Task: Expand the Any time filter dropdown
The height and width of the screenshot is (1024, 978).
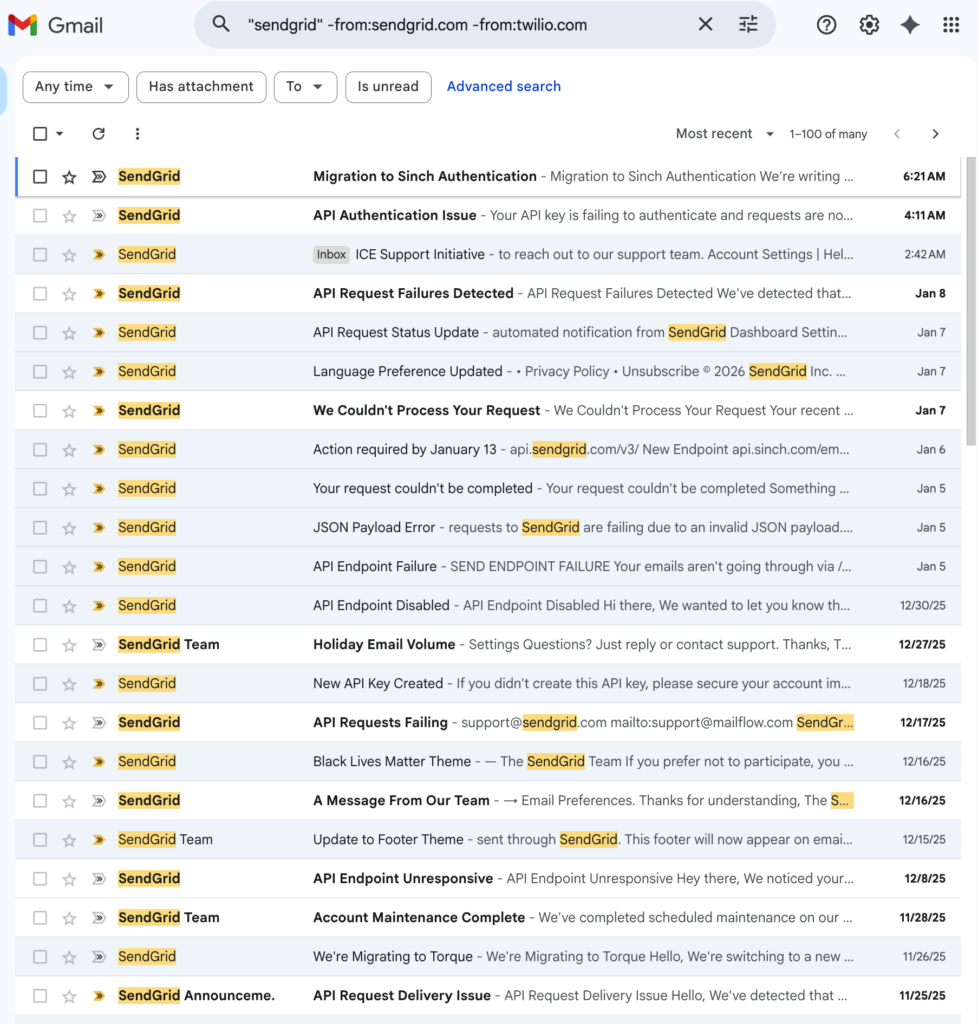Action: (x=75, y=87)
